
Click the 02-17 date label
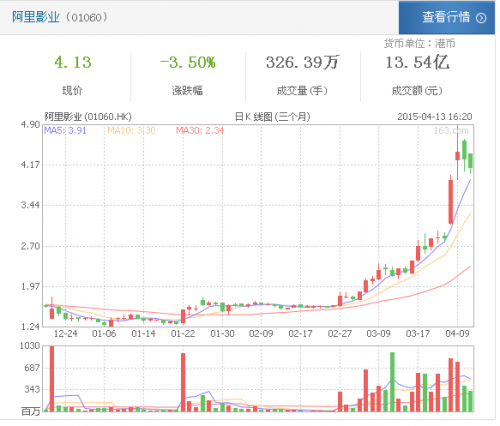(301, 334)
